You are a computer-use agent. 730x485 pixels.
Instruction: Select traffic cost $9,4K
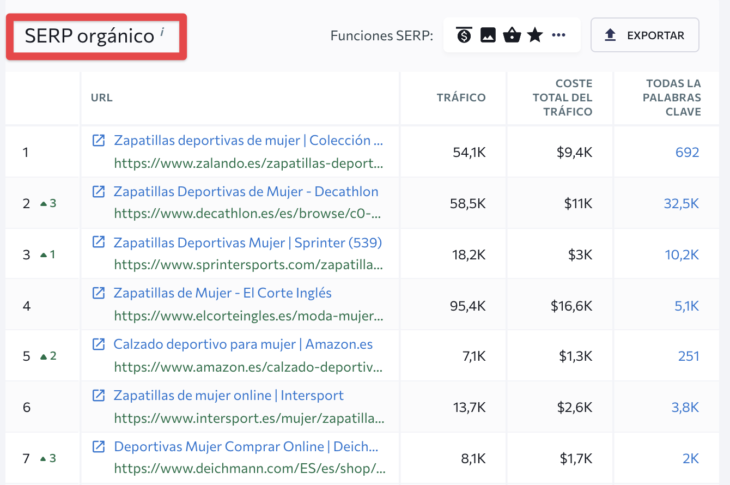575,152
